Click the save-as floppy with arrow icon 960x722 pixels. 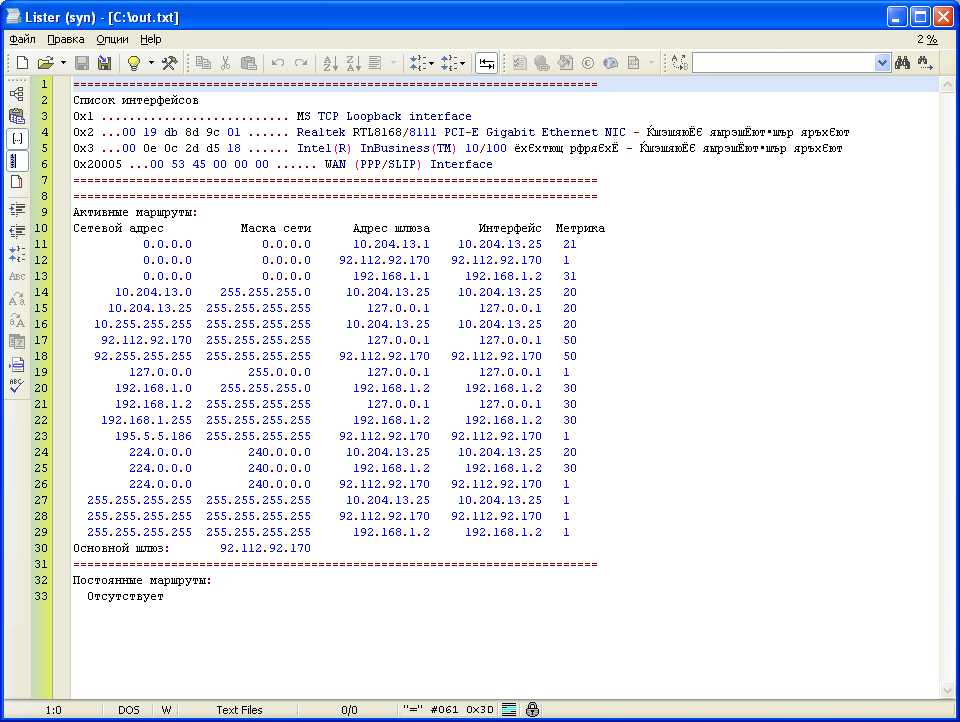105,62
